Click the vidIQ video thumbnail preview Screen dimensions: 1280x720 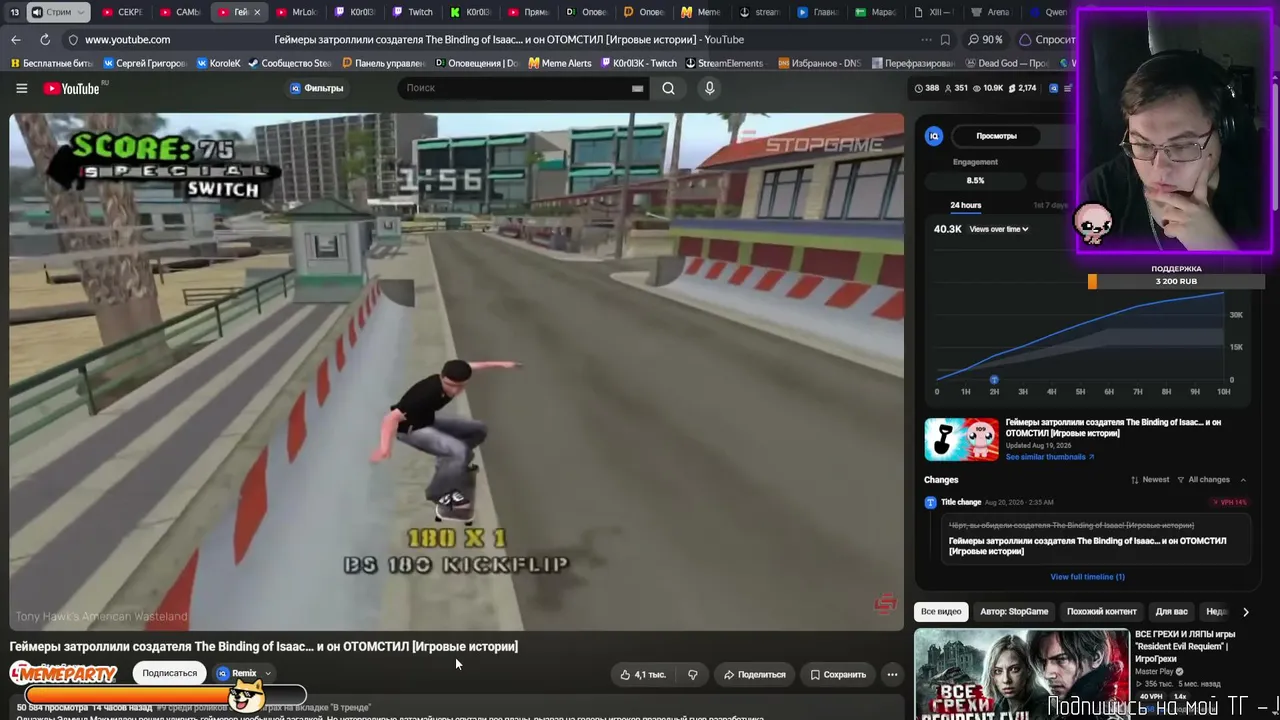[x=961, y=439]
